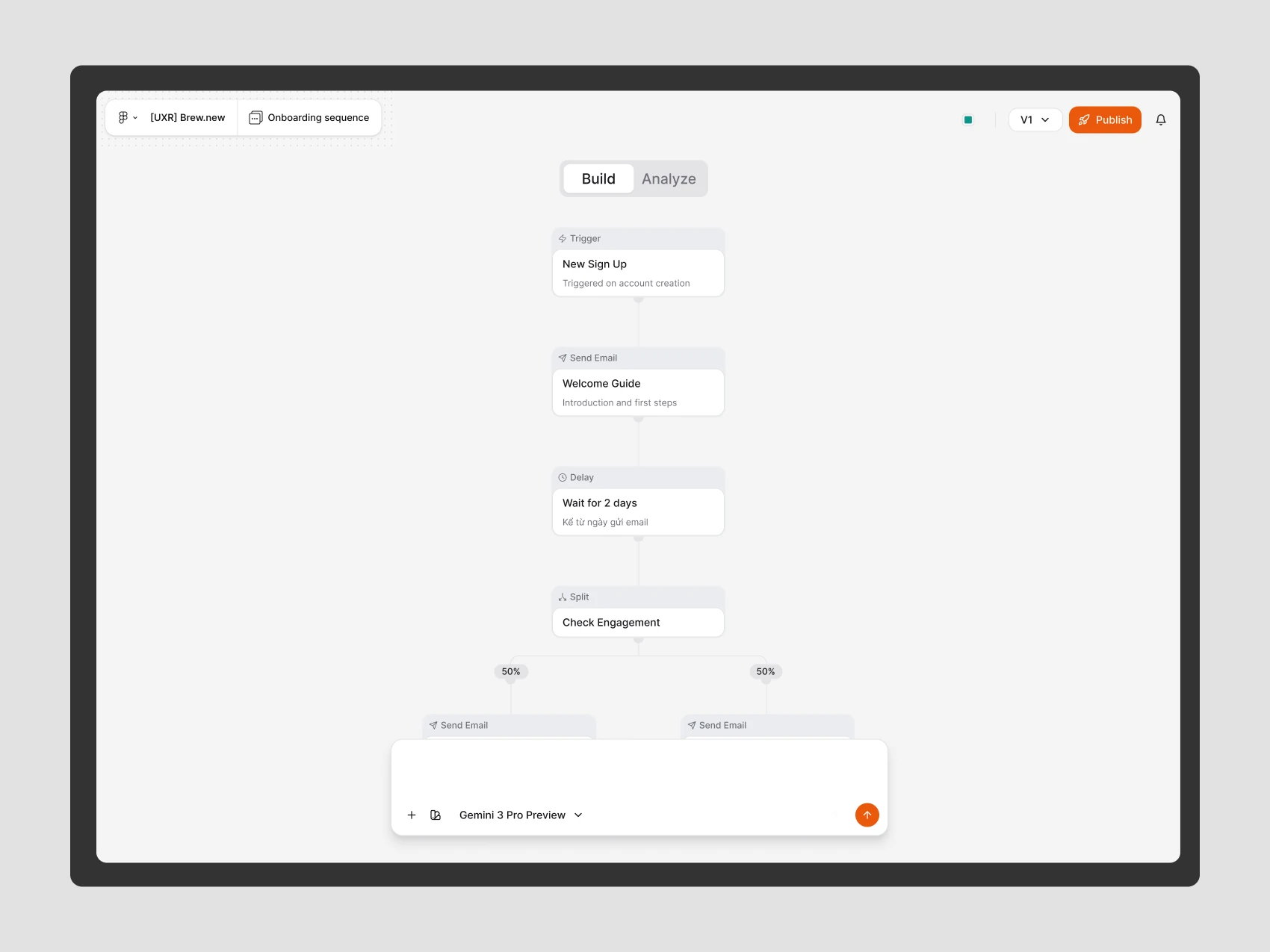1270x952 pixels.
Task: Open the Figma logo menu
Action: click(123, 117)
